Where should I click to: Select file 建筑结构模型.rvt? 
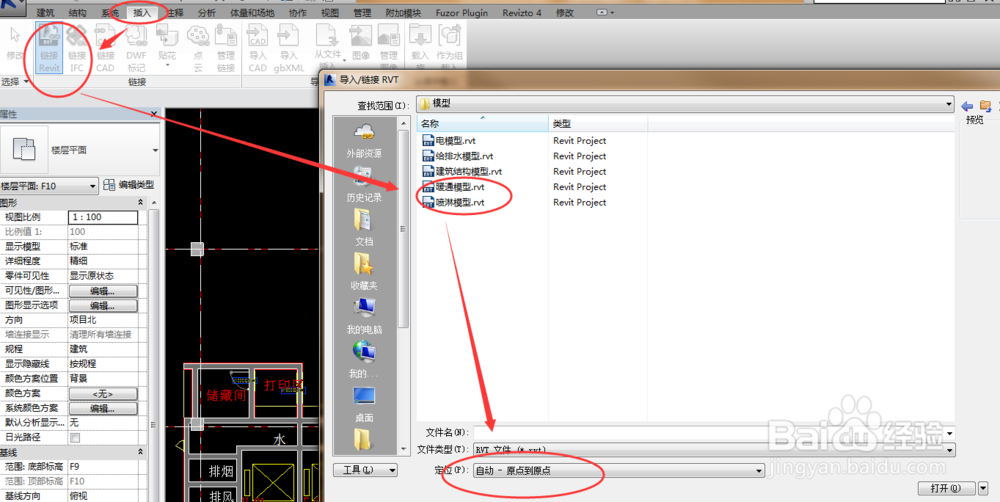[462, 171]
